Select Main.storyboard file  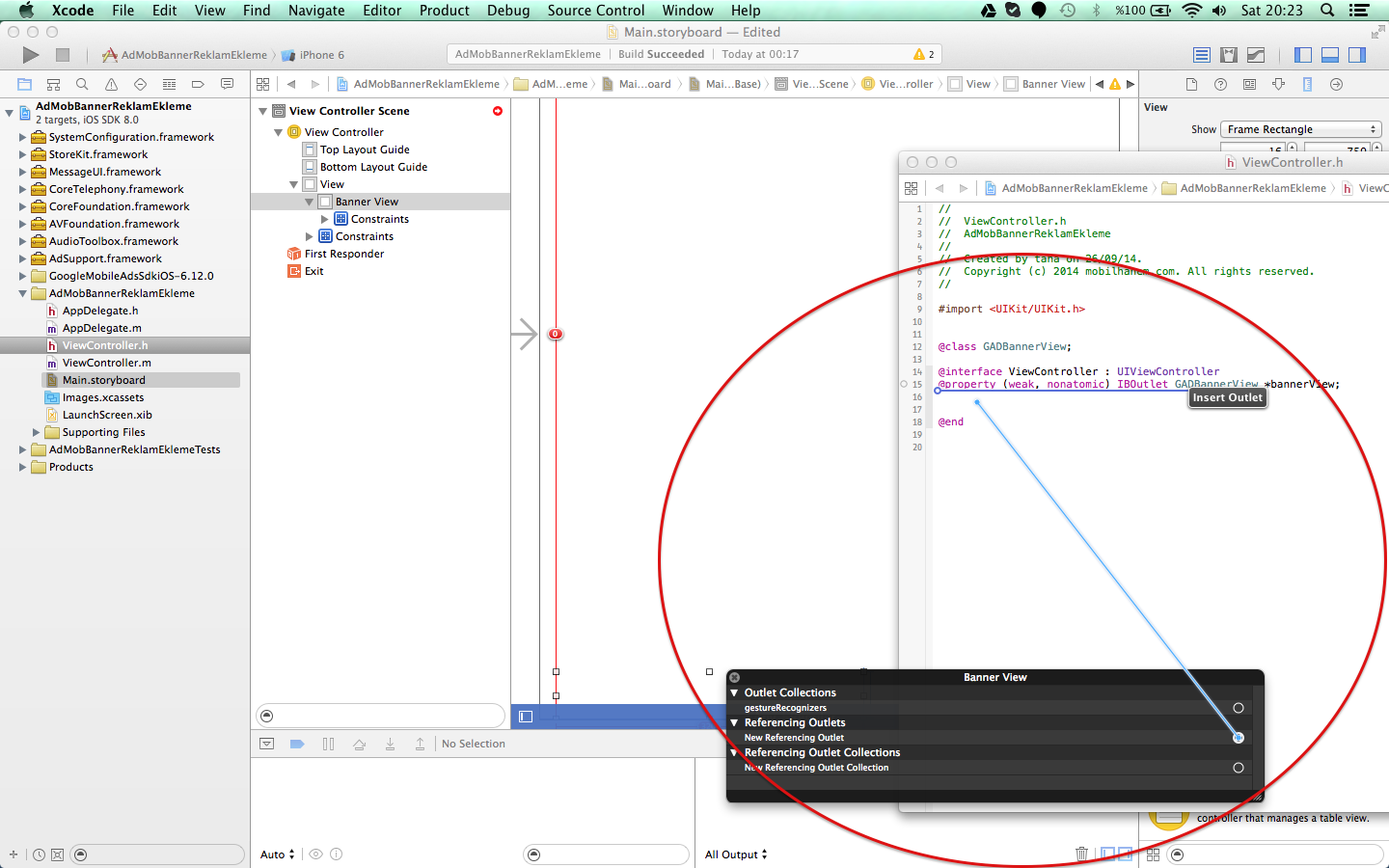[x=103, y=380]
